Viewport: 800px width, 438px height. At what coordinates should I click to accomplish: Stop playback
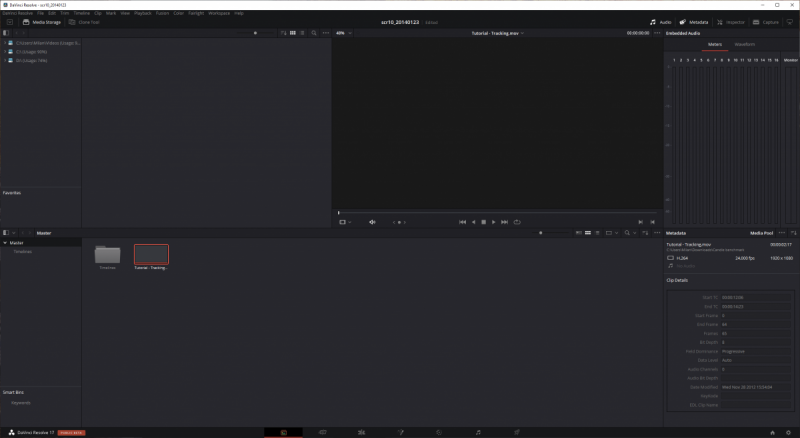click(x=484, y=222)
